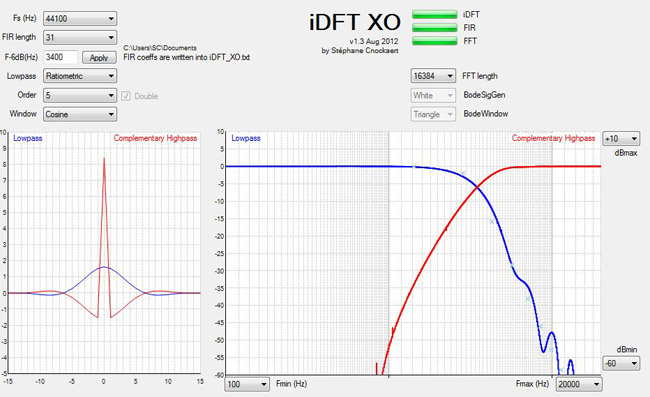Click the 'Window' label
This screenshot has height=397, width=650.
tap(23, 114)
